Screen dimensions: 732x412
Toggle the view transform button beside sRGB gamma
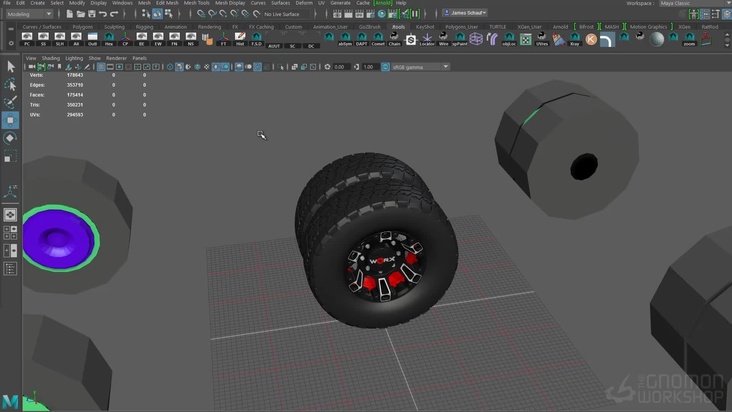385,67
